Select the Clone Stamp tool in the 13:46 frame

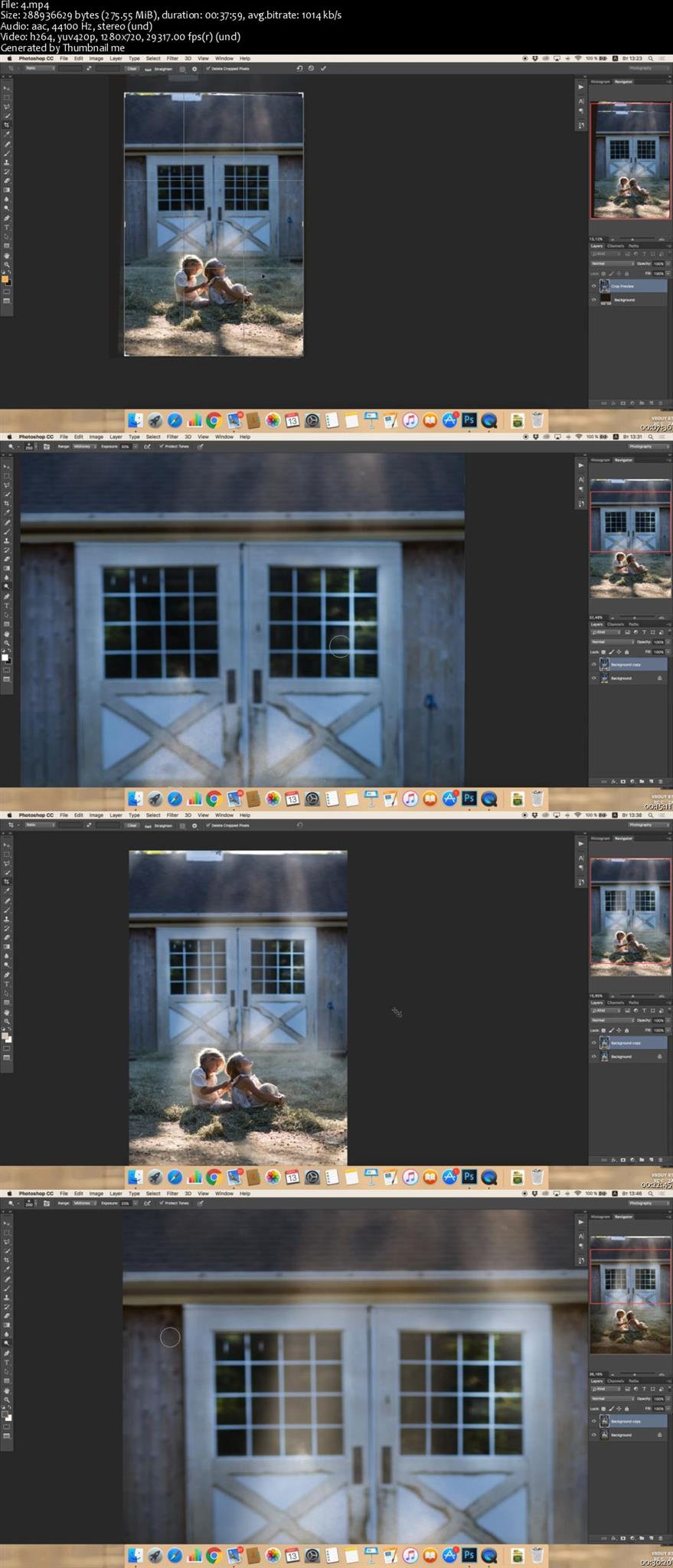click(x=8, y=1298)
